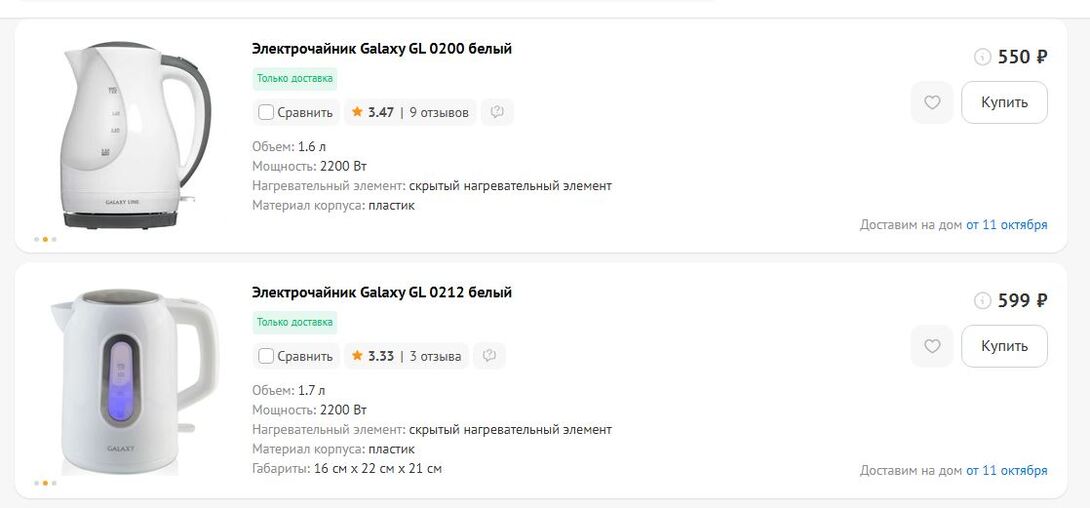Click price info icon beside 550 ₽
1090x508 pixels.
pyautogui.click(x=982, y=57)
